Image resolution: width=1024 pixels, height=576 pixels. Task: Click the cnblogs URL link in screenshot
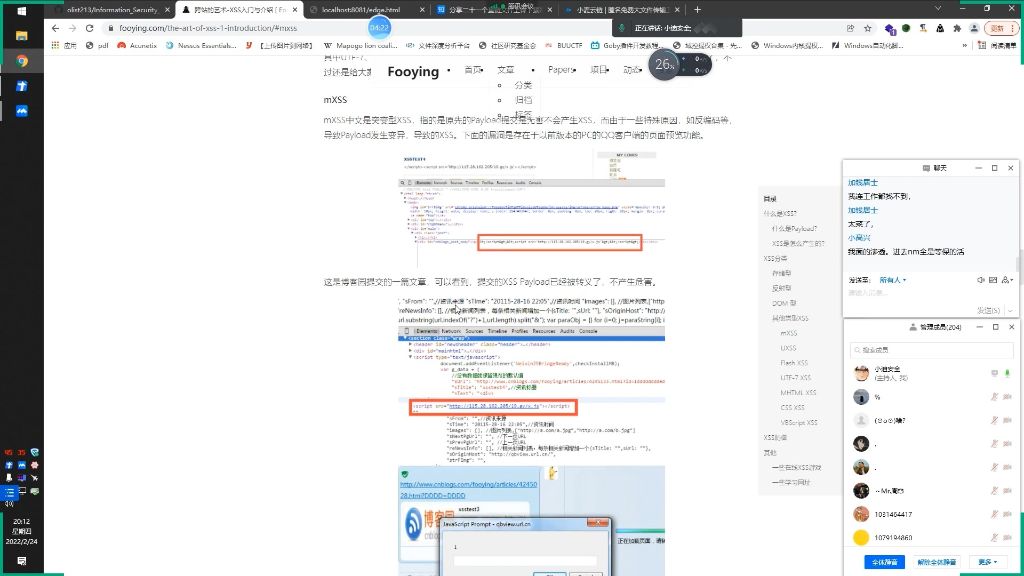468,490
